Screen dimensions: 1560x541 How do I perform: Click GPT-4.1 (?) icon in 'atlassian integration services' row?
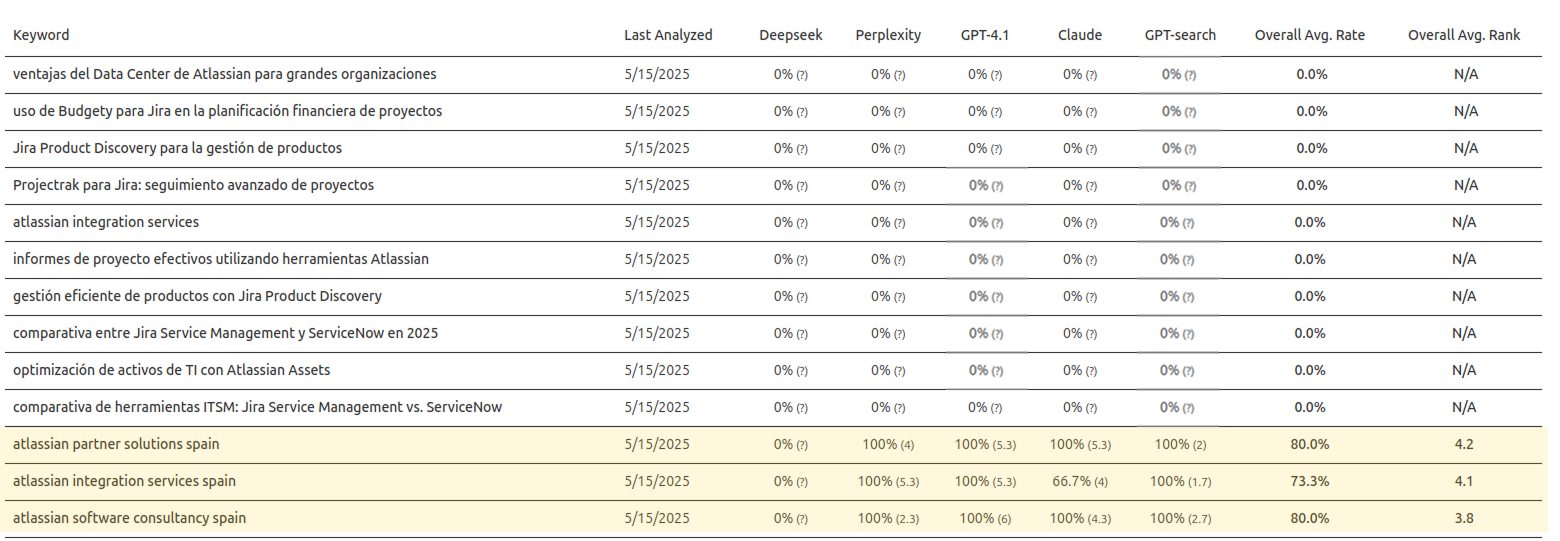pyautogui.click(x=996, y=223)
